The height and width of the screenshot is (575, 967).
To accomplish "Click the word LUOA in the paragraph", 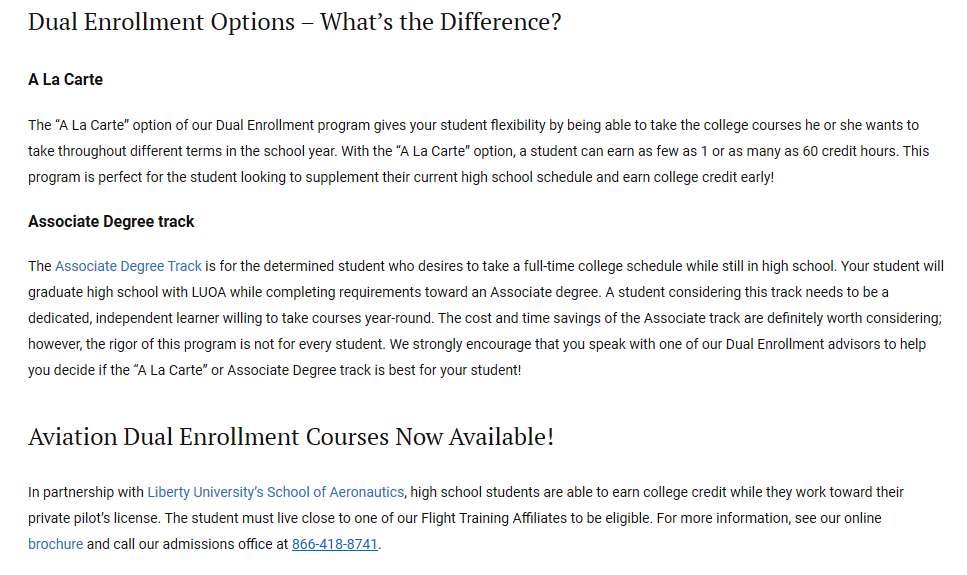I will [208, 292].
